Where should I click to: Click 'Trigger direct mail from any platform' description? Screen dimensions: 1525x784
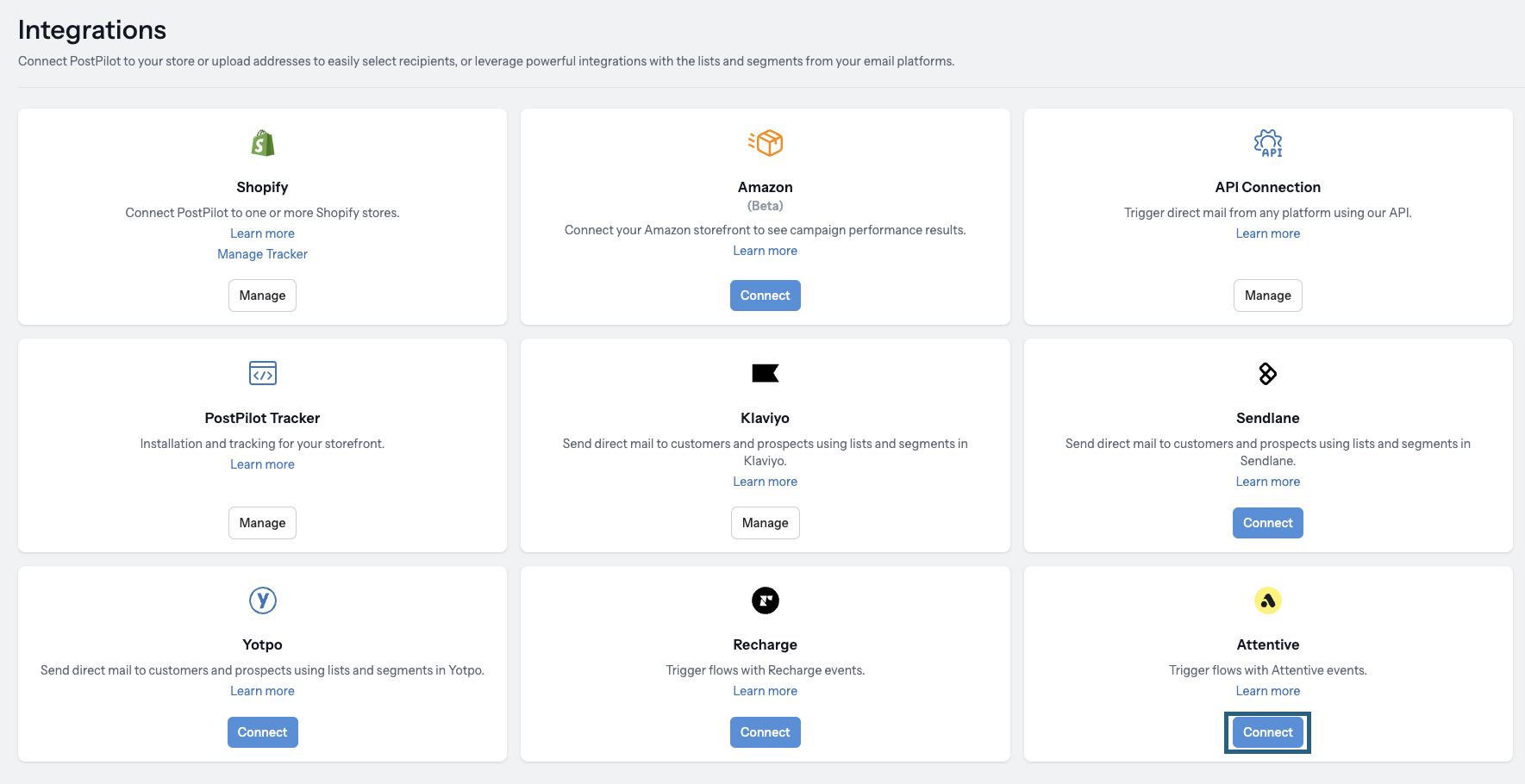click(x=1268, y=213)
